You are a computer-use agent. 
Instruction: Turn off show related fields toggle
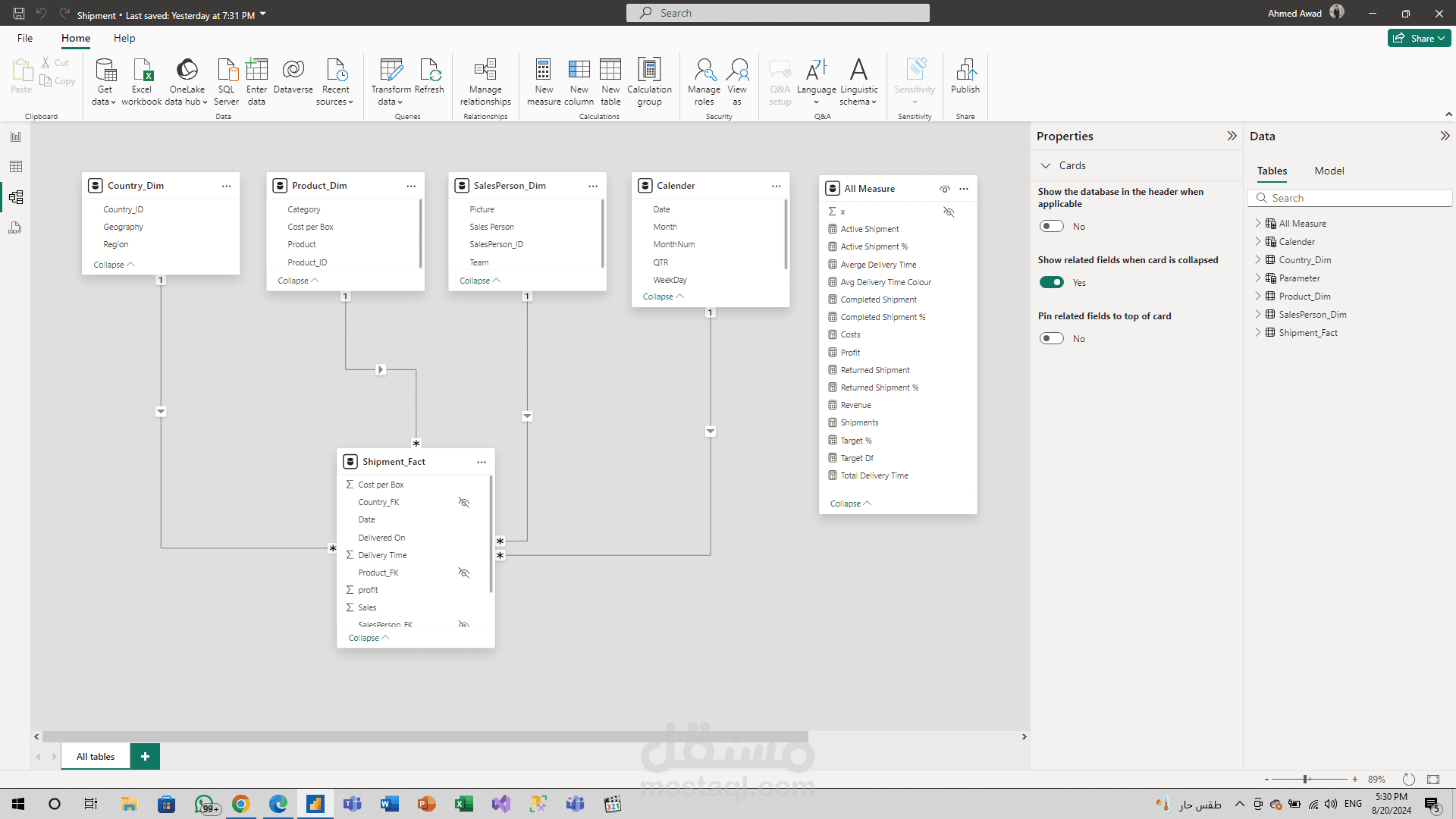(x=1052, y=282)
